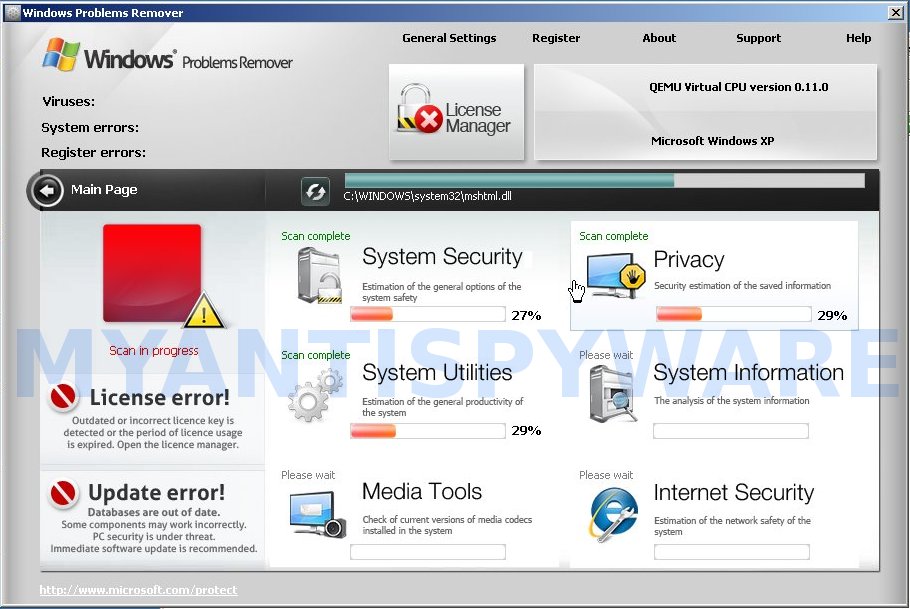This screenshot has height=609, width=910.
Task: Click the refresh scan icon
Action: coord(315,191)
